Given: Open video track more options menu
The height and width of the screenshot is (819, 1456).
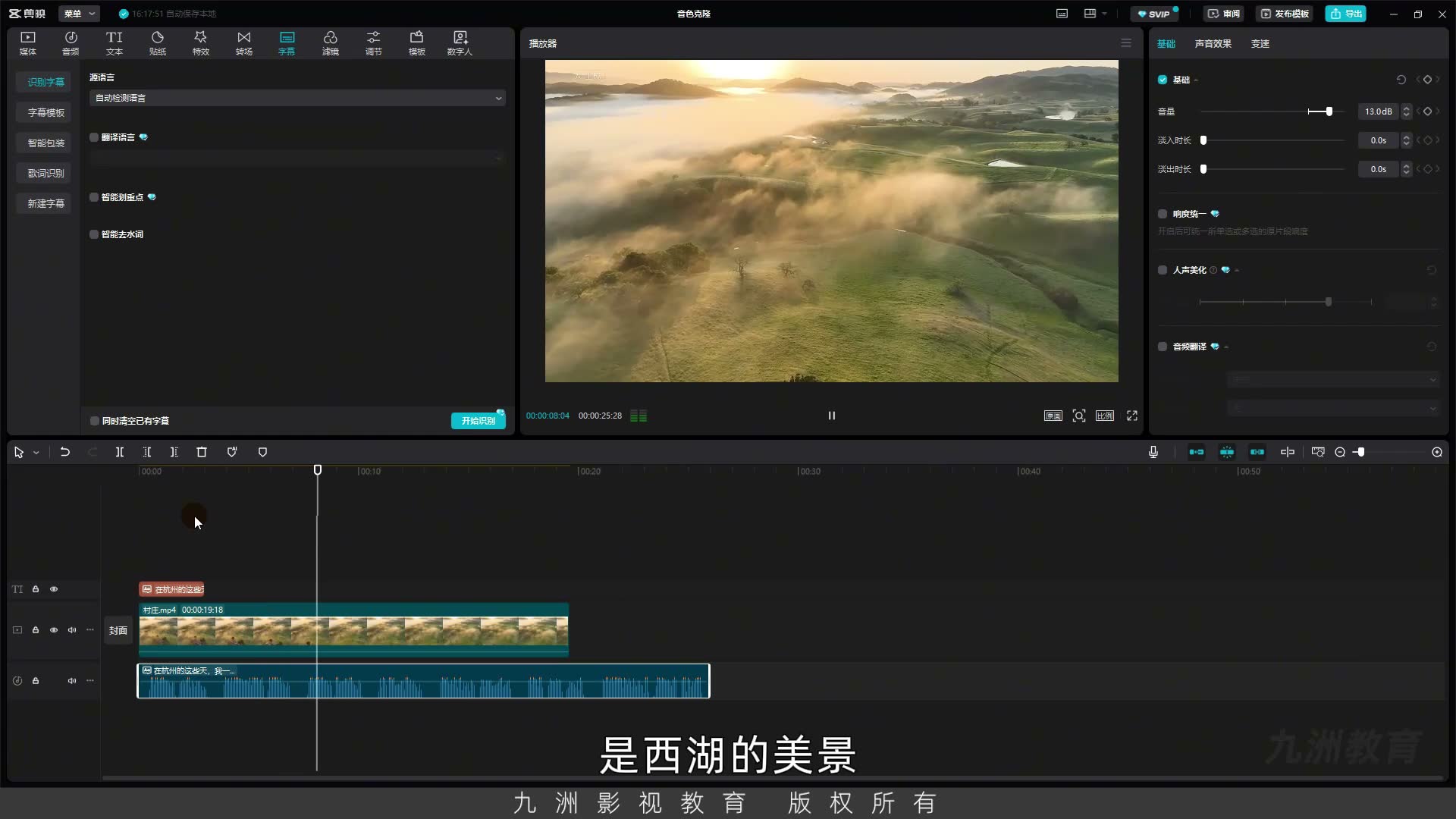Looking at the screenshot, I should [90, 630].
